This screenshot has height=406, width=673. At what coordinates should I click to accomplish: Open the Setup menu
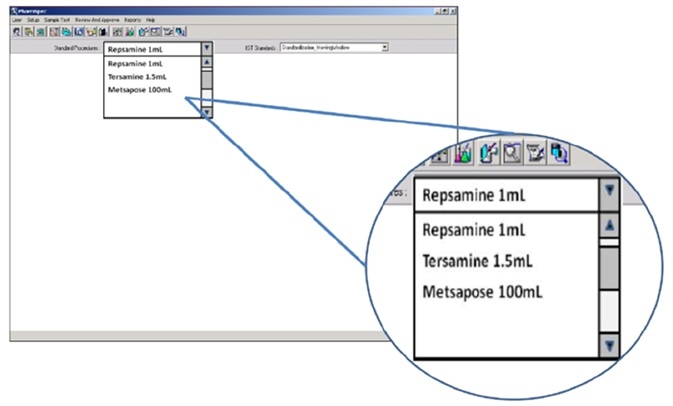(33, 20)
